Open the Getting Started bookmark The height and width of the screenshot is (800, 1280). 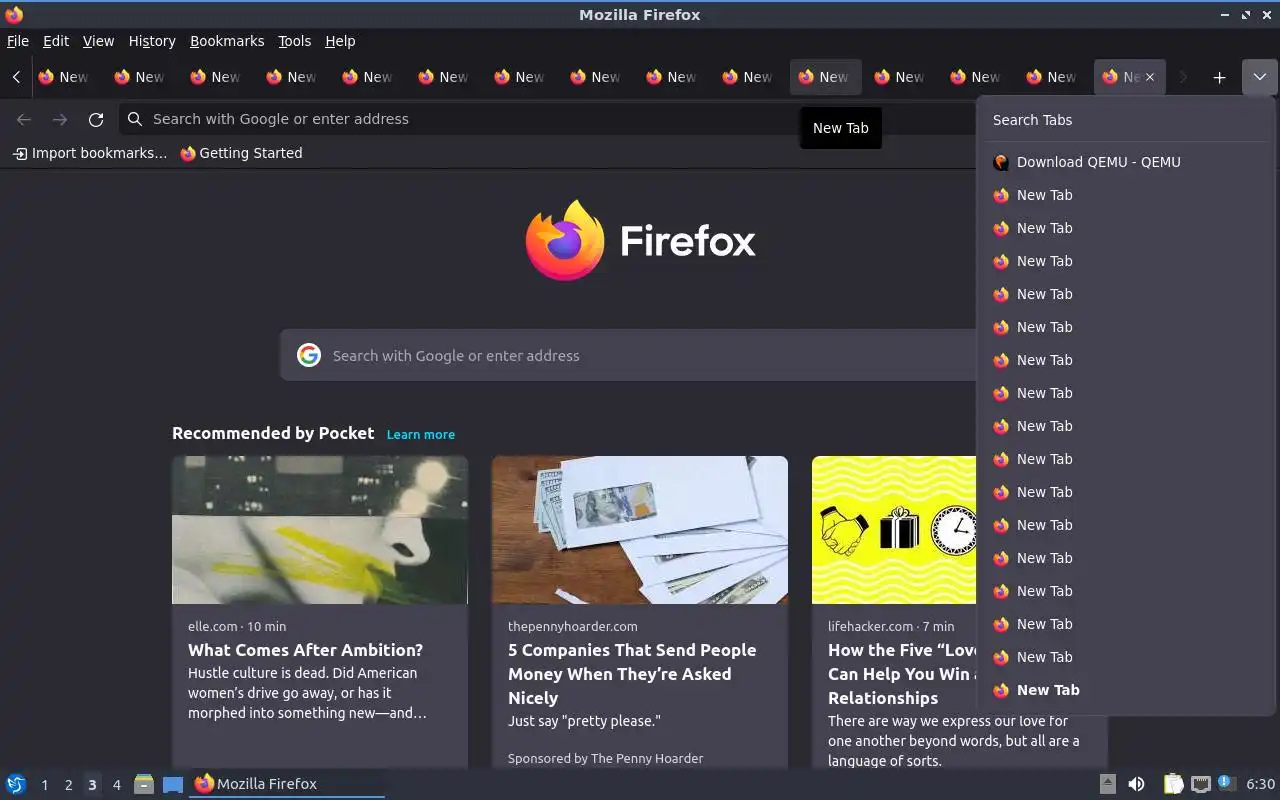(241, 153)
